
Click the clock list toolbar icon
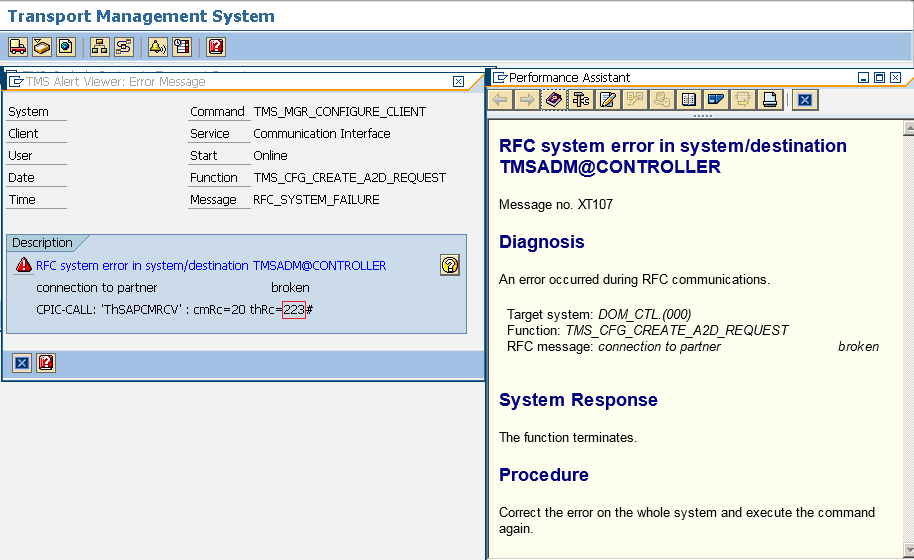tap(182, 47)
